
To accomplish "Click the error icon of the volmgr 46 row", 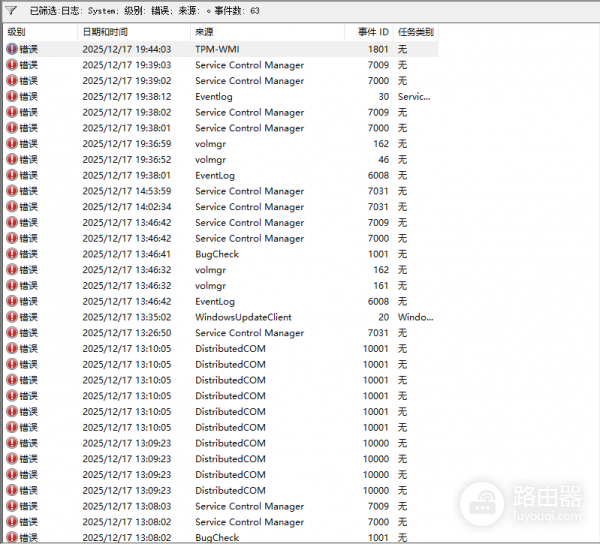I will (12, 159).
